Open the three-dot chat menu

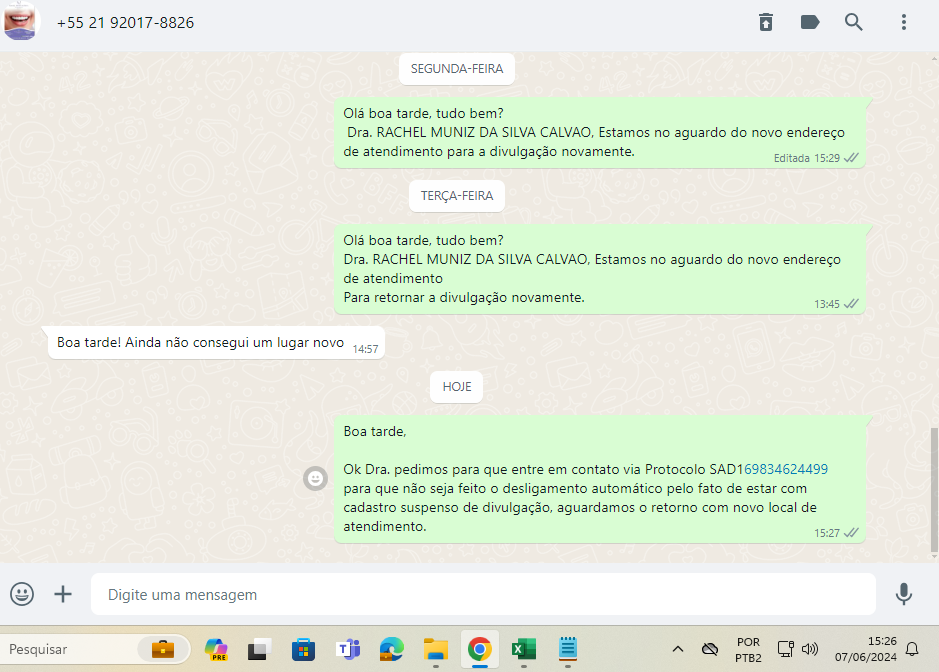[x=904, y=22]
